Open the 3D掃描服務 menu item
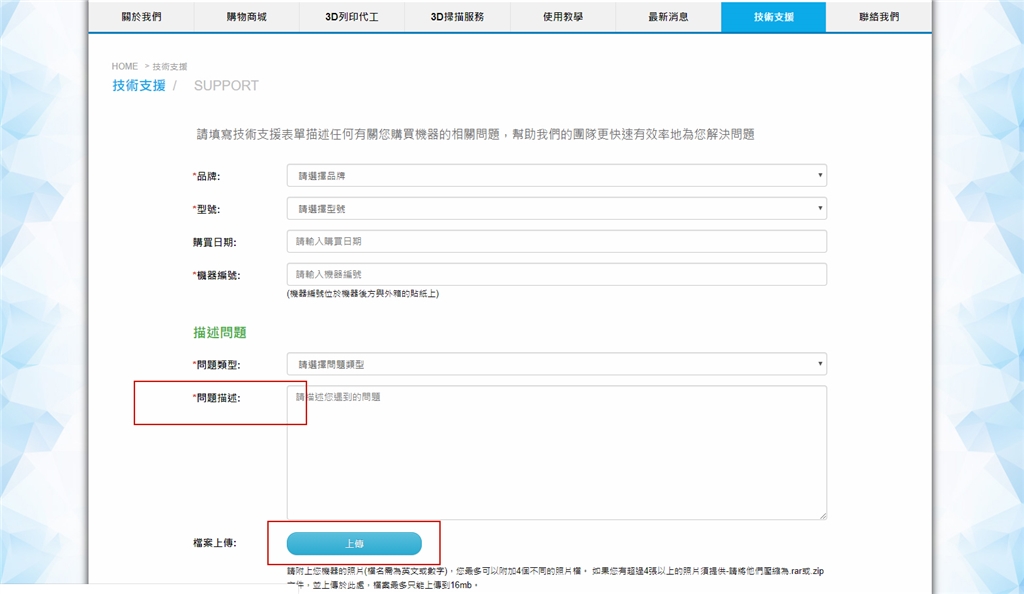The image size is (1024, 594). pyautogui.click(x=457, y=17)
